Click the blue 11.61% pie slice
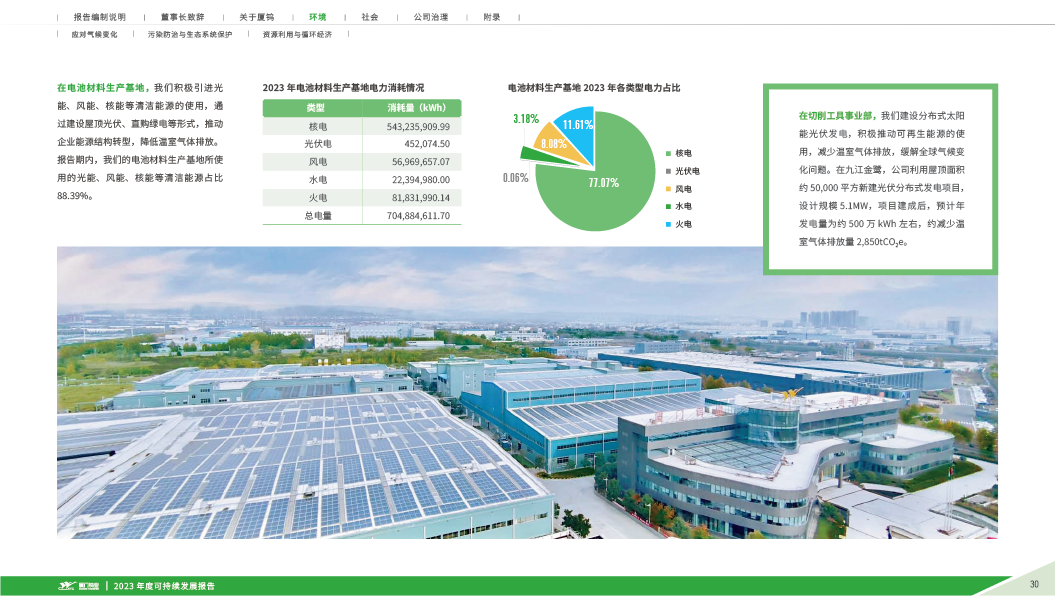 coord(579,125)
